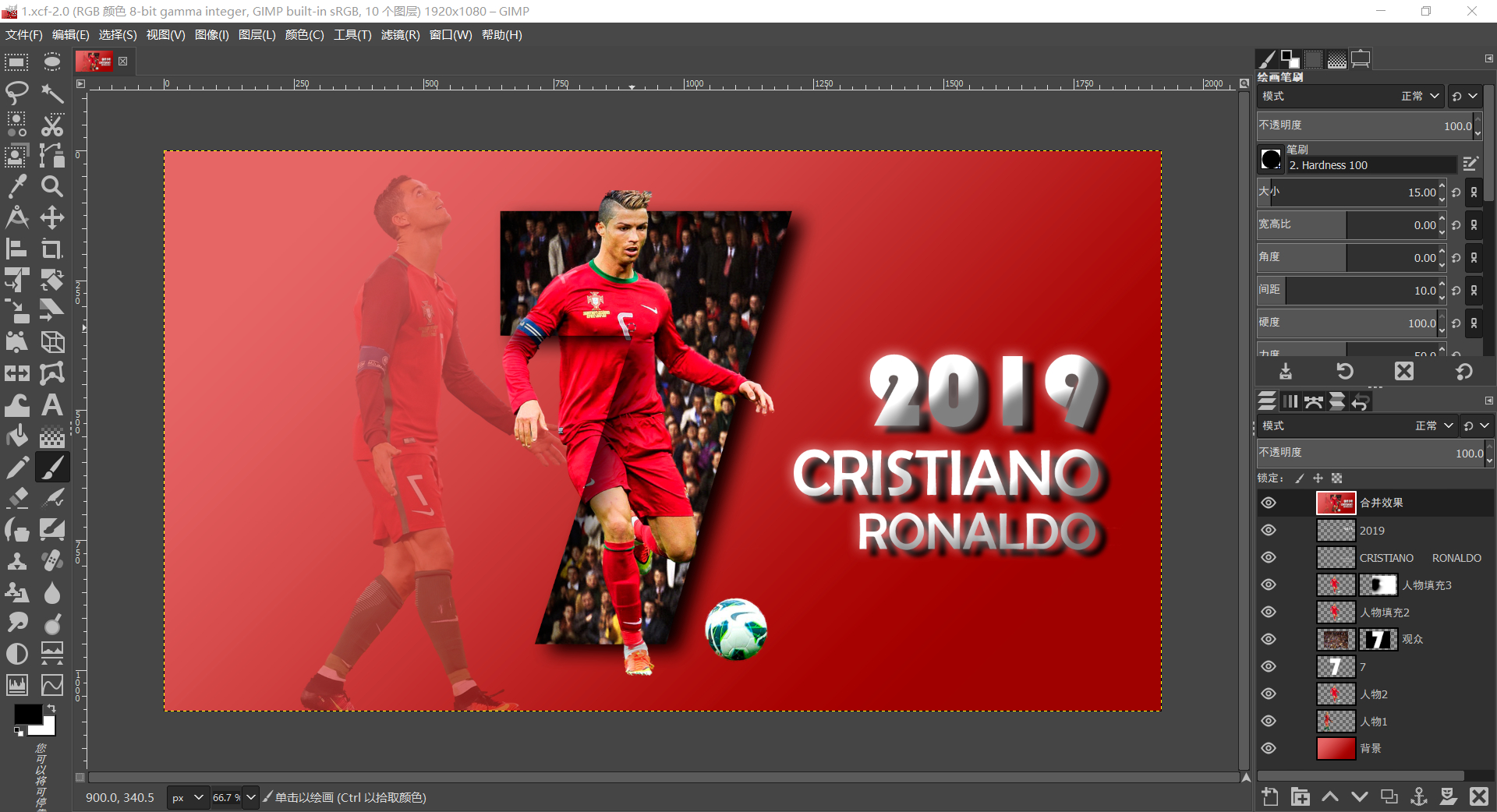
Task: Reset tool options to default values
Action: coord(1464,372)
